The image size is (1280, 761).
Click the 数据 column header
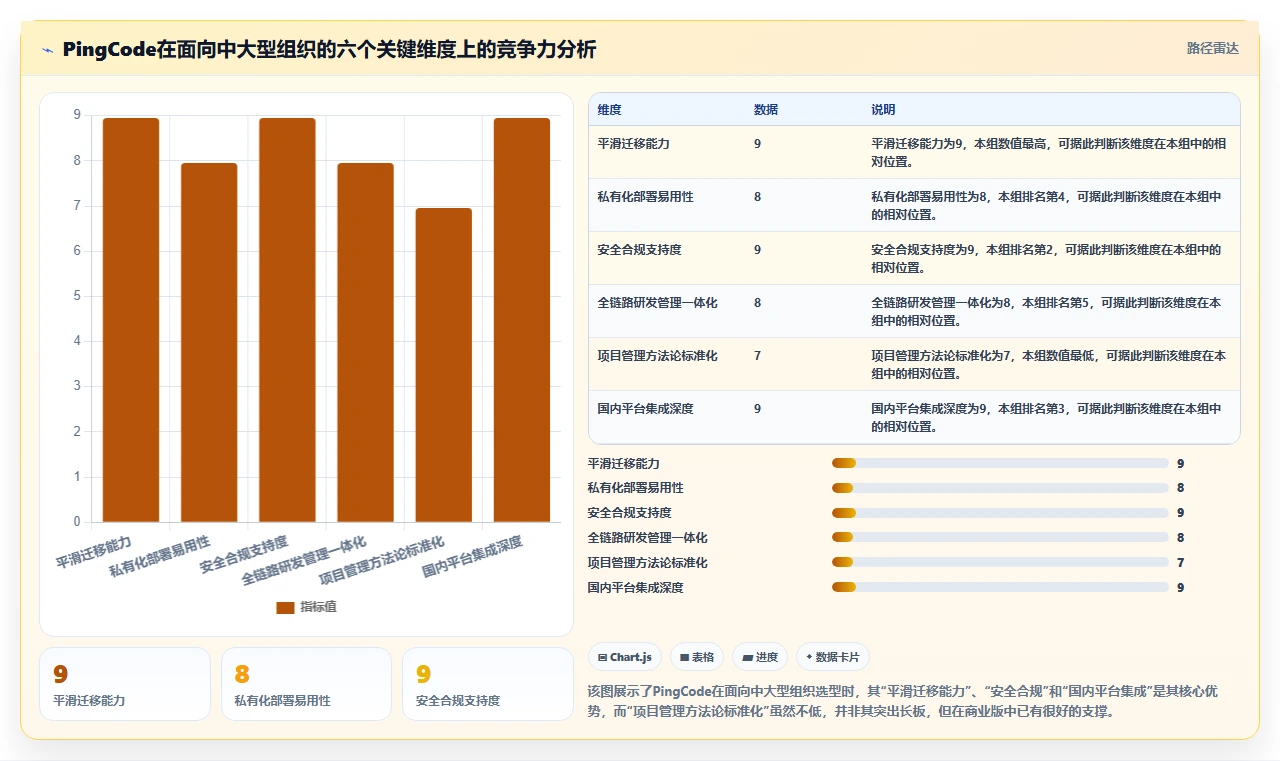point(766,110)
